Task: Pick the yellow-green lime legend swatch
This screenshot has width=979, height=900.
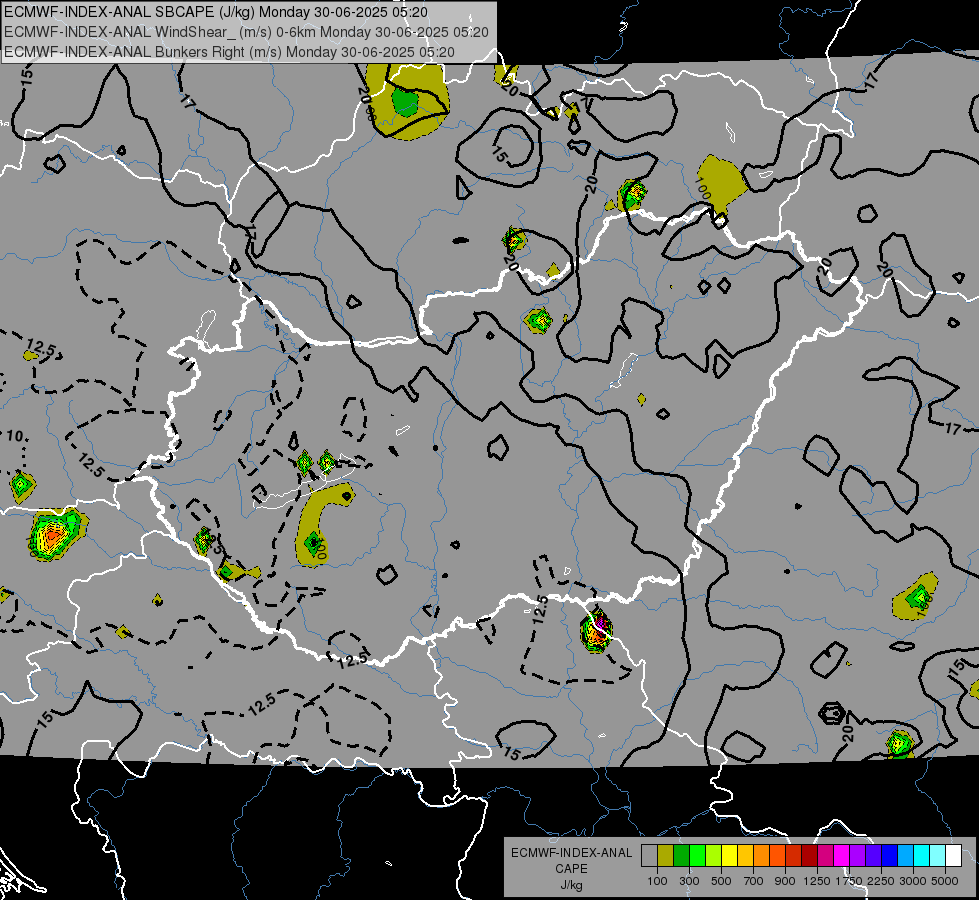Action: click(x=713, y=856)
